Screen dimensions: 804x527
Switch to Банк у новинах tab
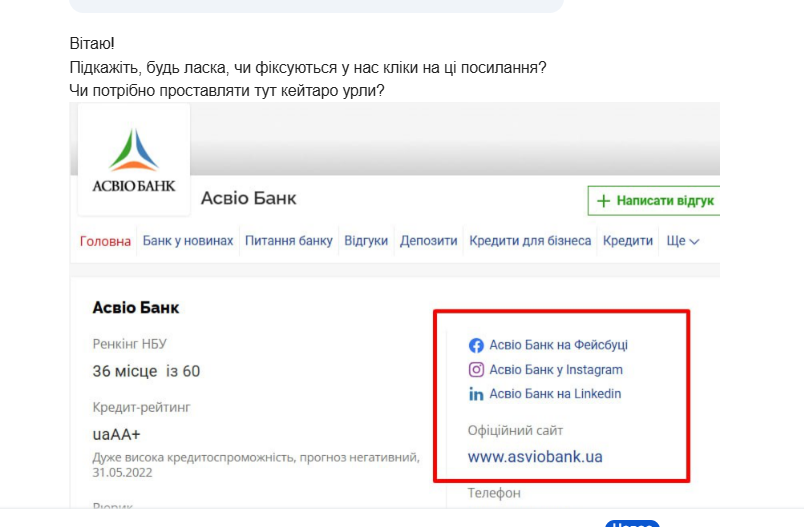tap(188, 241)
